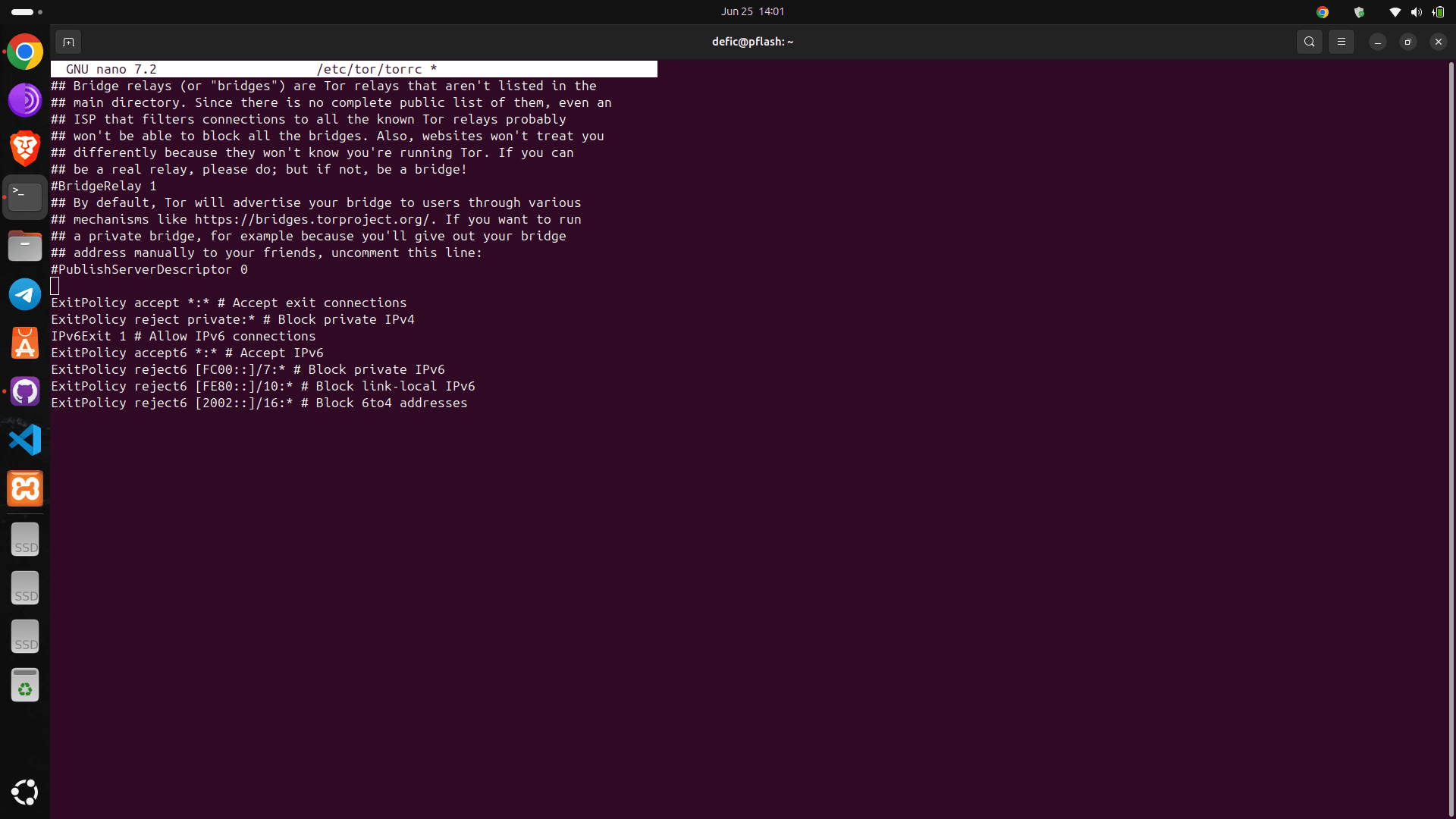Click the shield indicator in the top bar

(1359, 11)
